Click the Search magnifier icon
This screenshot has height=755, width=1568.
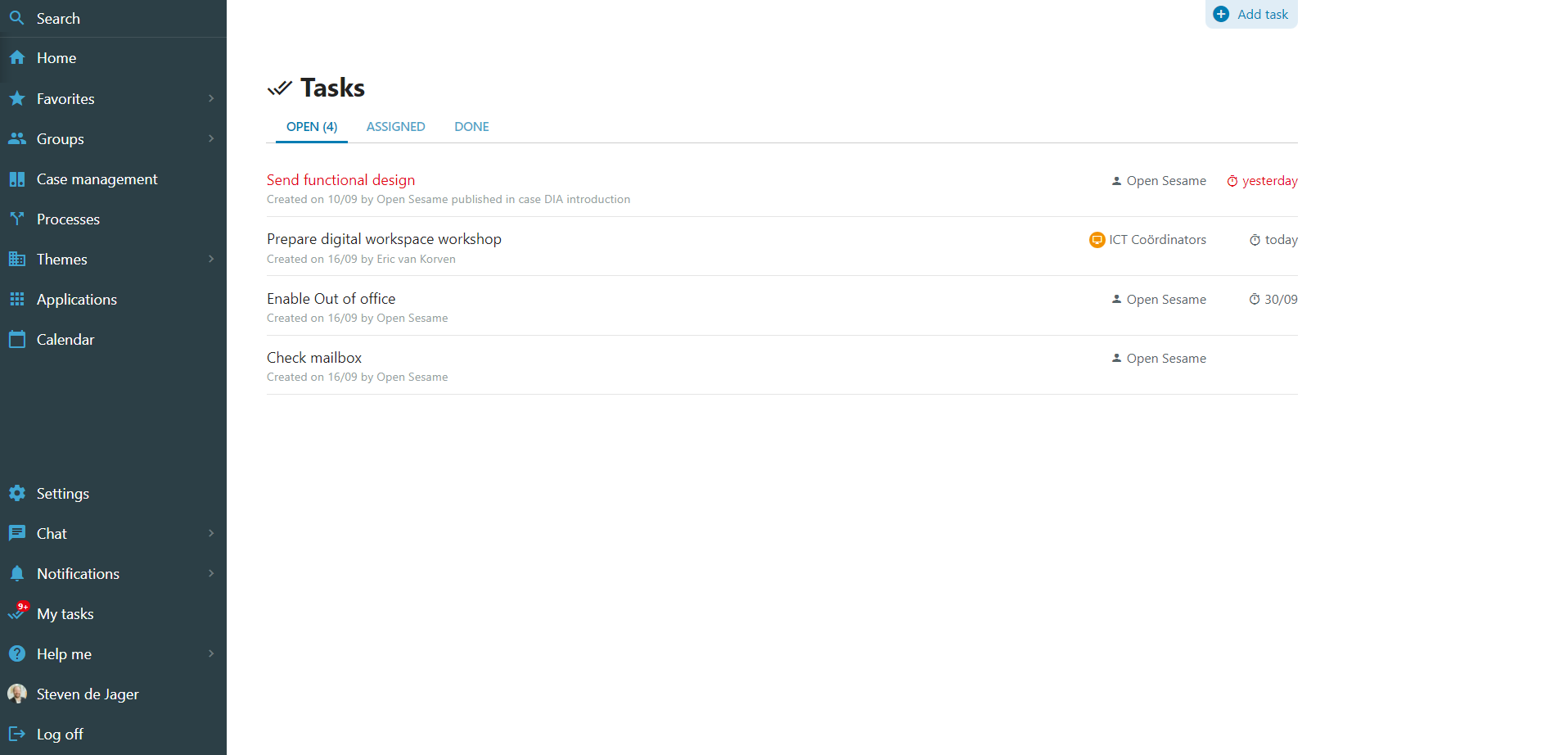16,18
